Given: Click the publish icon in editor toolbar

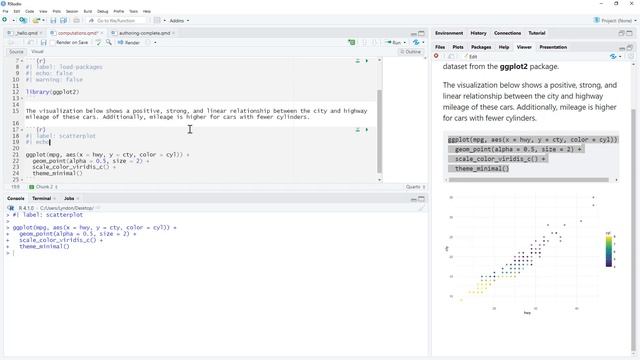Looking at the screenshot, I should click(416, 42).
